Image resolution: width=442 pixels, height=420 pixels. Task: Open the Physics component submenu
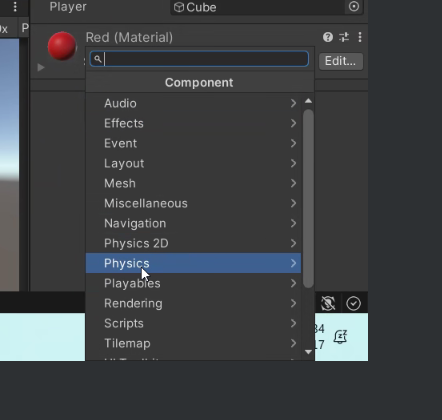pyautogui.click(x=193, y=263)
